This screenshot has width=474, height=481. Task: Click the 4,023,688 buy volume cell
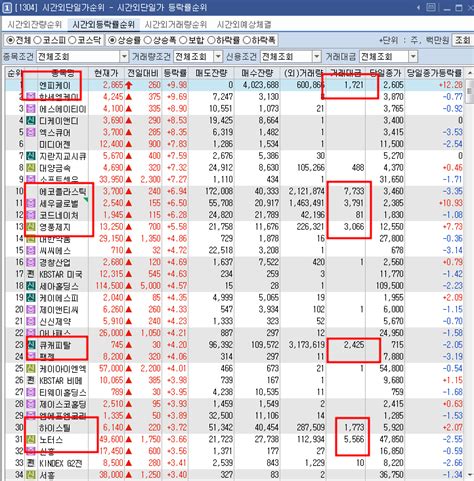(261, 85)
